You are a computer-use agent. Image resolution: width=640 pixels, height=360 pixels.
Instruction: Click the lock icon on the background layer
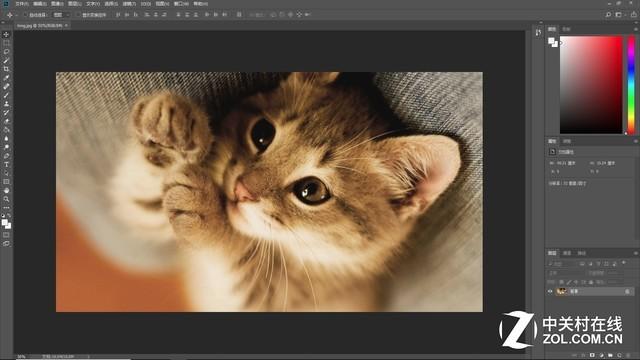click(x=627, y=291)
